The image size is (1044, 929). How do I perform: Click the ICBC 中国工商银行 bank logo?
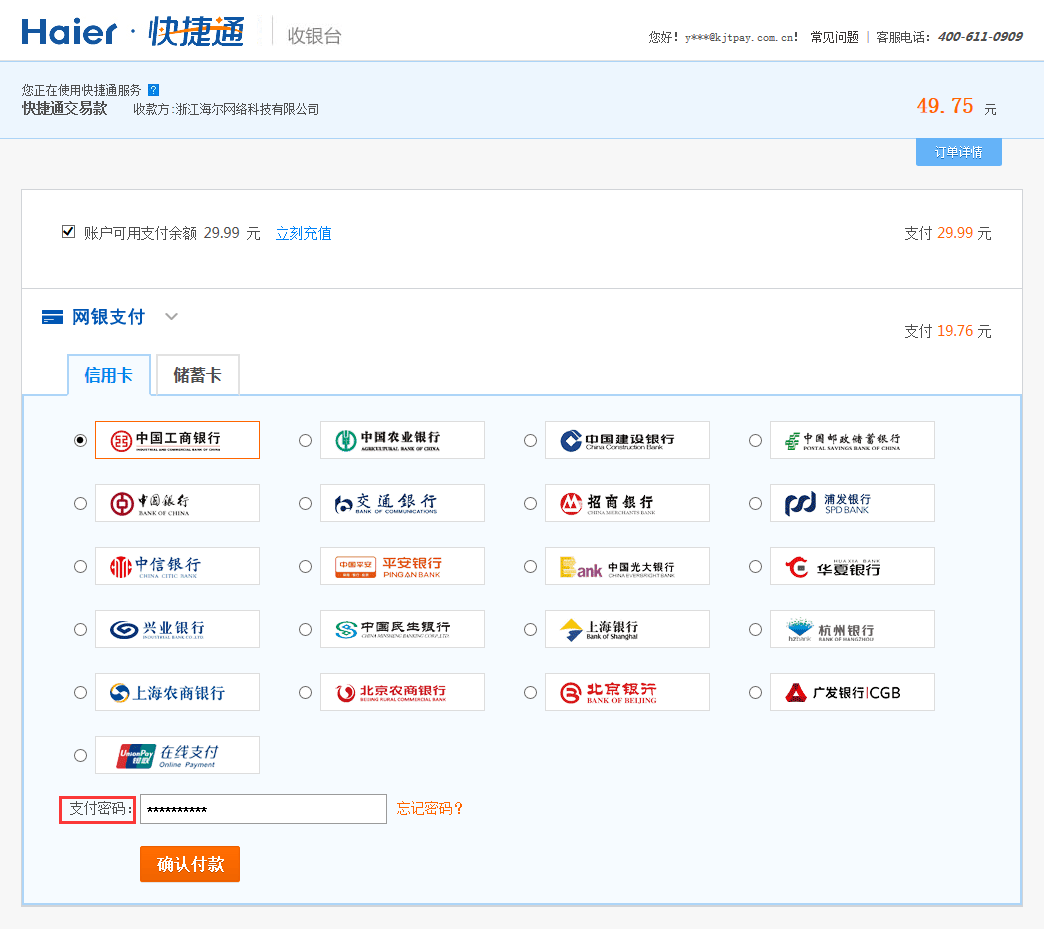point(177,440)
